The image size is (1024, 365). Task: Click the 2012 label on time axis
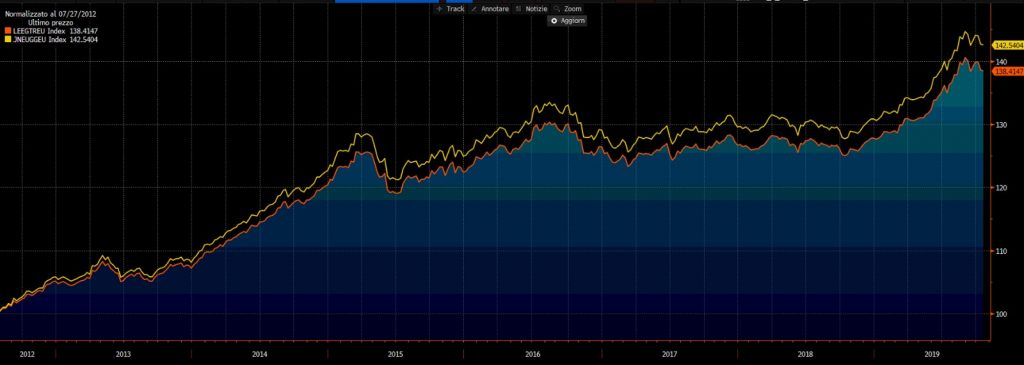(27, 354)
